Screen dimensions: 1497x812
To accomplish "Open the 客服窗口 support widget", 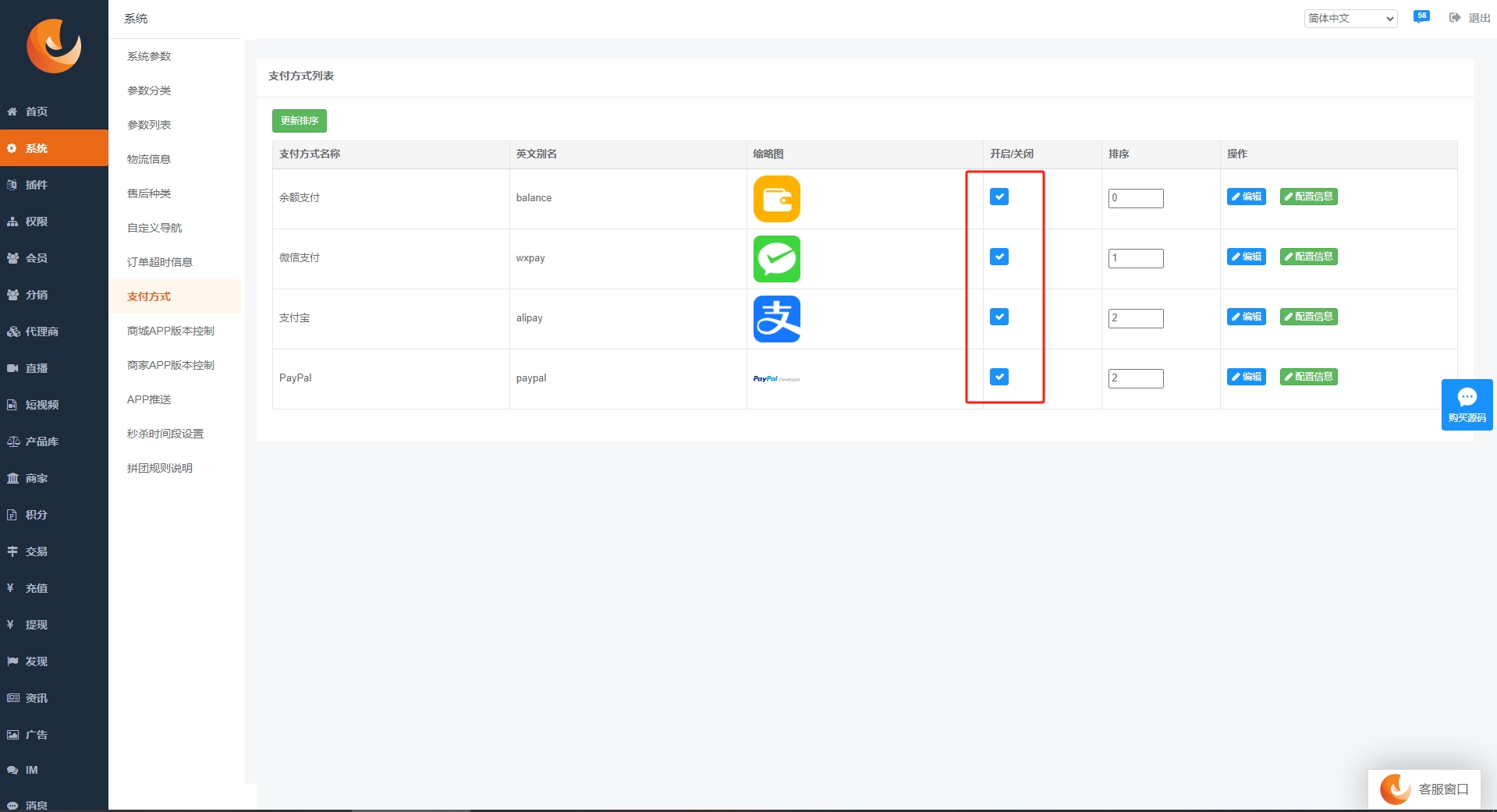I will (1424, 789).
